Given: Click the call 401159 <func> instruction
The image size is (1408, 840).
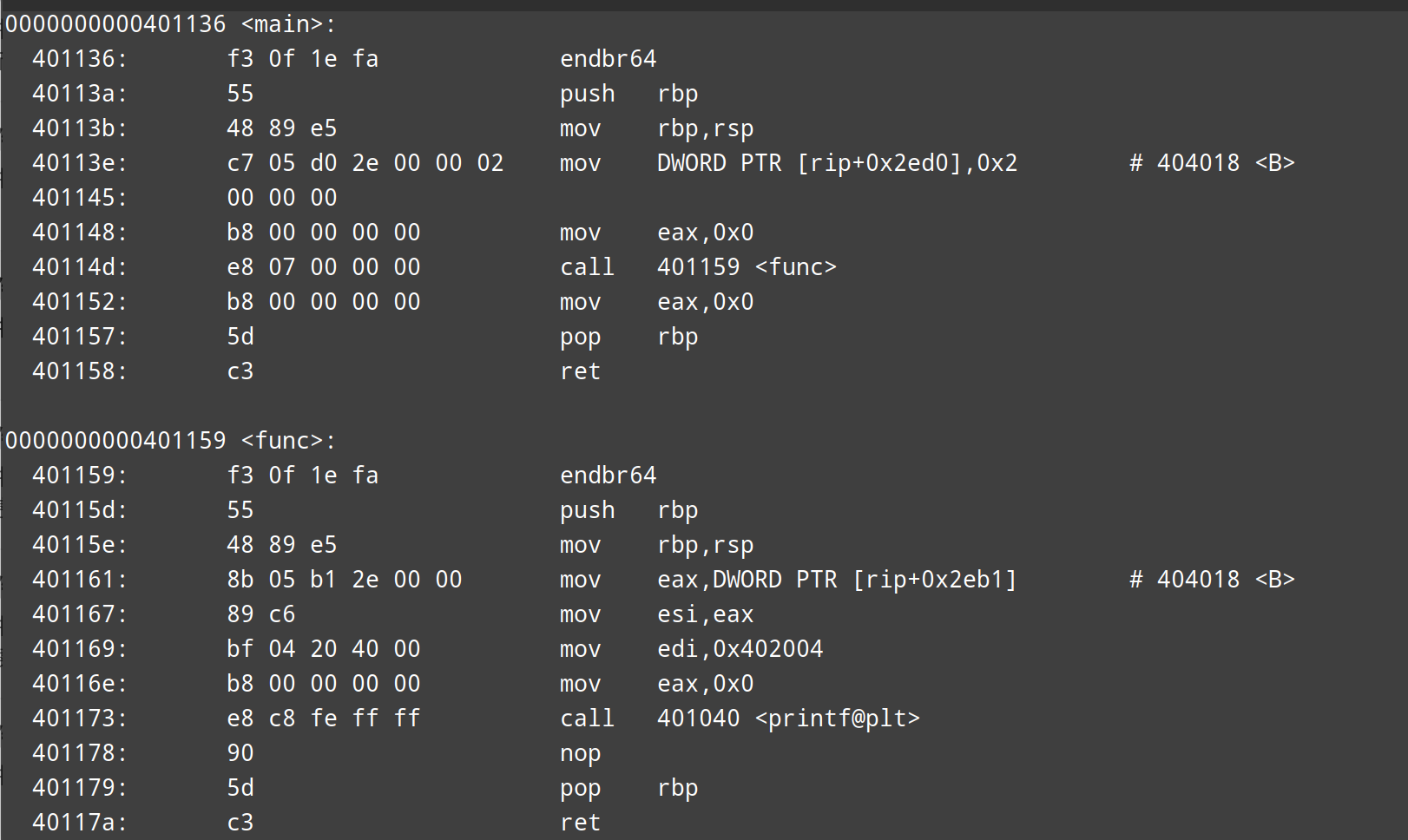Looking at the screenshot, I should click(698, 267).
